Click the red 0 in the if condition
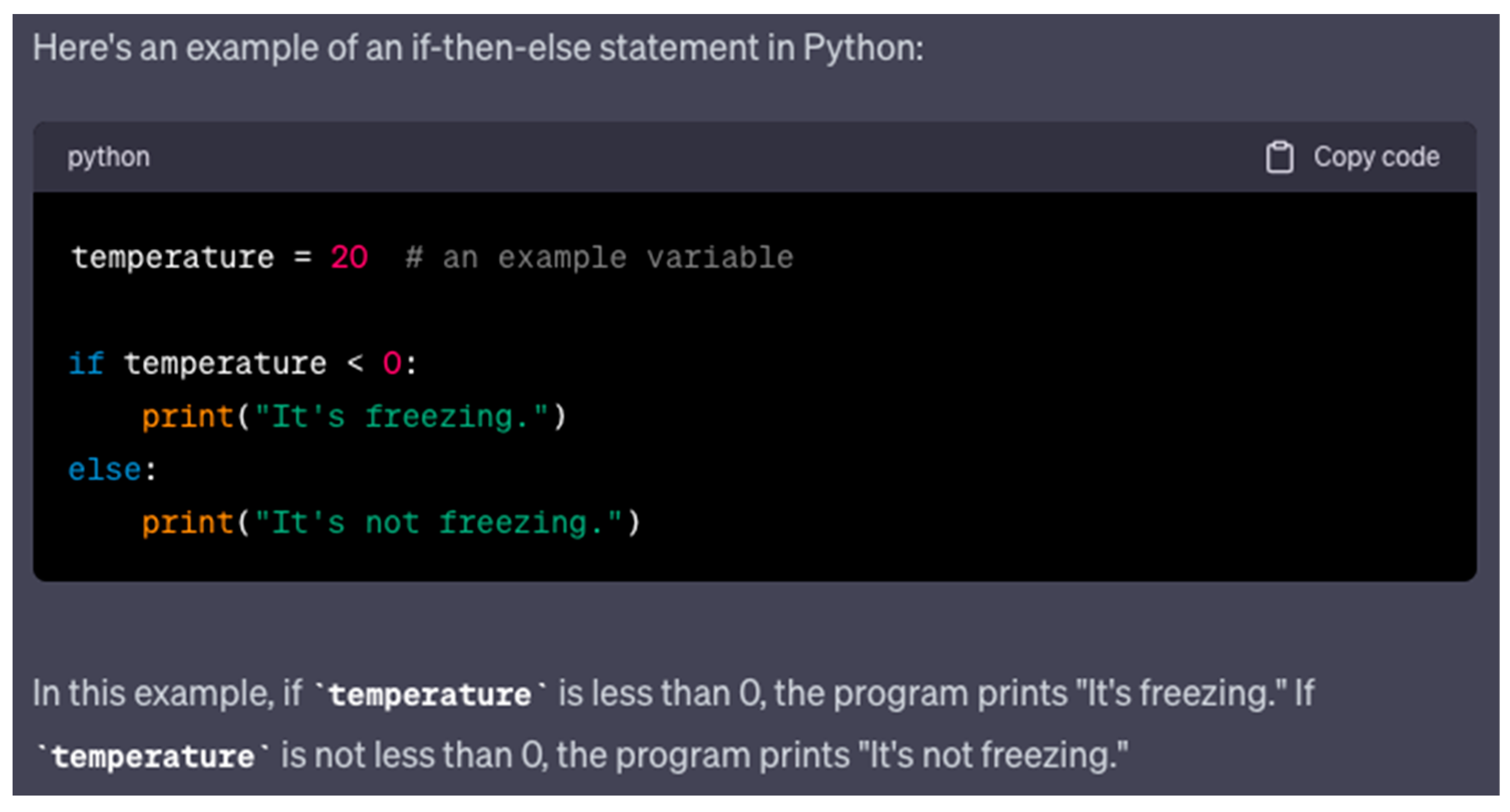Screen dimensions: 1510x812 pyautogui.click(x=392, y=363)
